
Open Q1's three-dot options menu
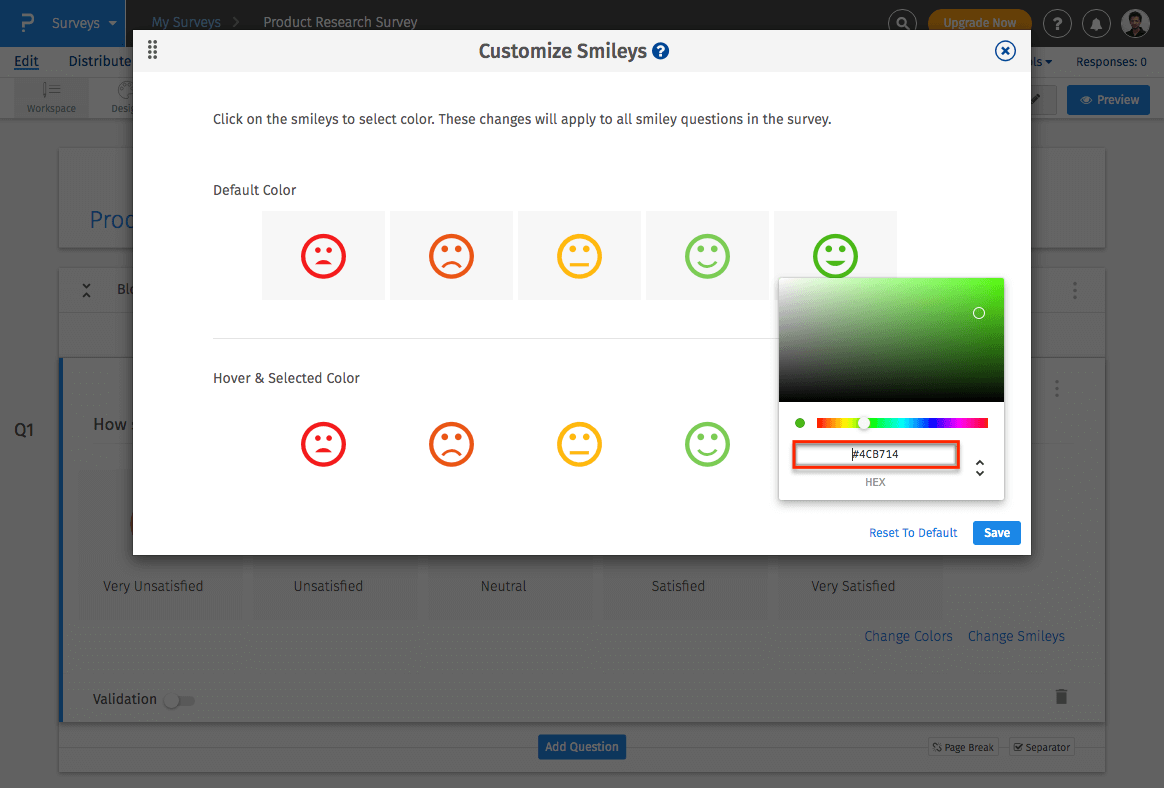(1057, 390)
